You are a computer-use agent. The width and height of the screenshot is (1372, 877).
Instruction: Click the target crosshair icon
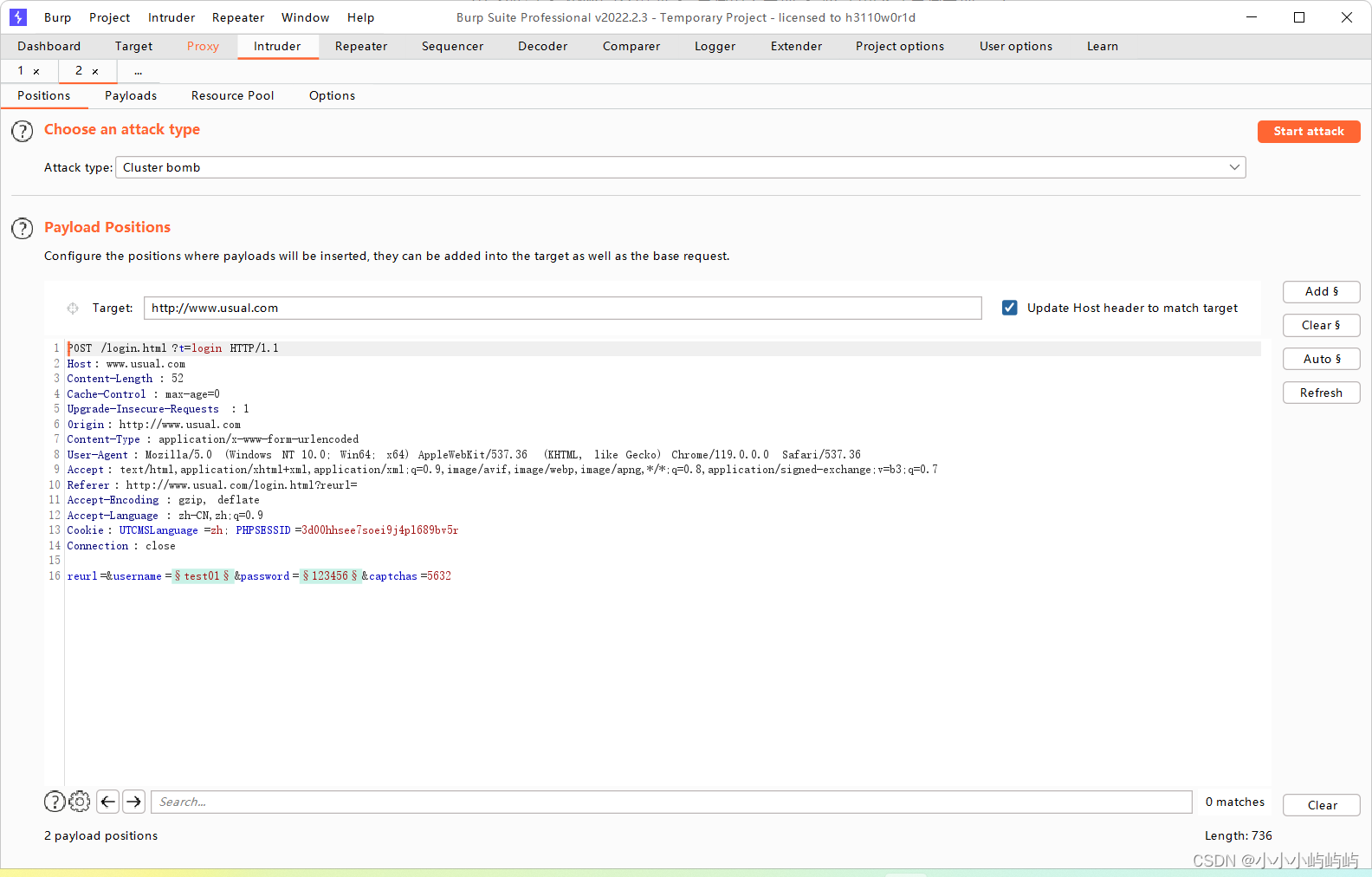(73, 308)
